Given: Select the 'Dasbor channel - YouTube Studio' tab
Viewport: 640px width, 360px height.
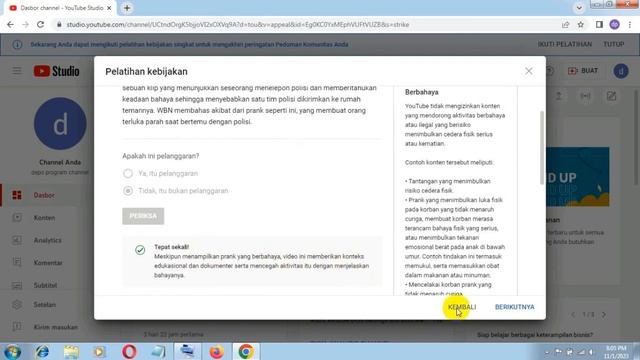Looking at the screenshot, I should point(60,8).
